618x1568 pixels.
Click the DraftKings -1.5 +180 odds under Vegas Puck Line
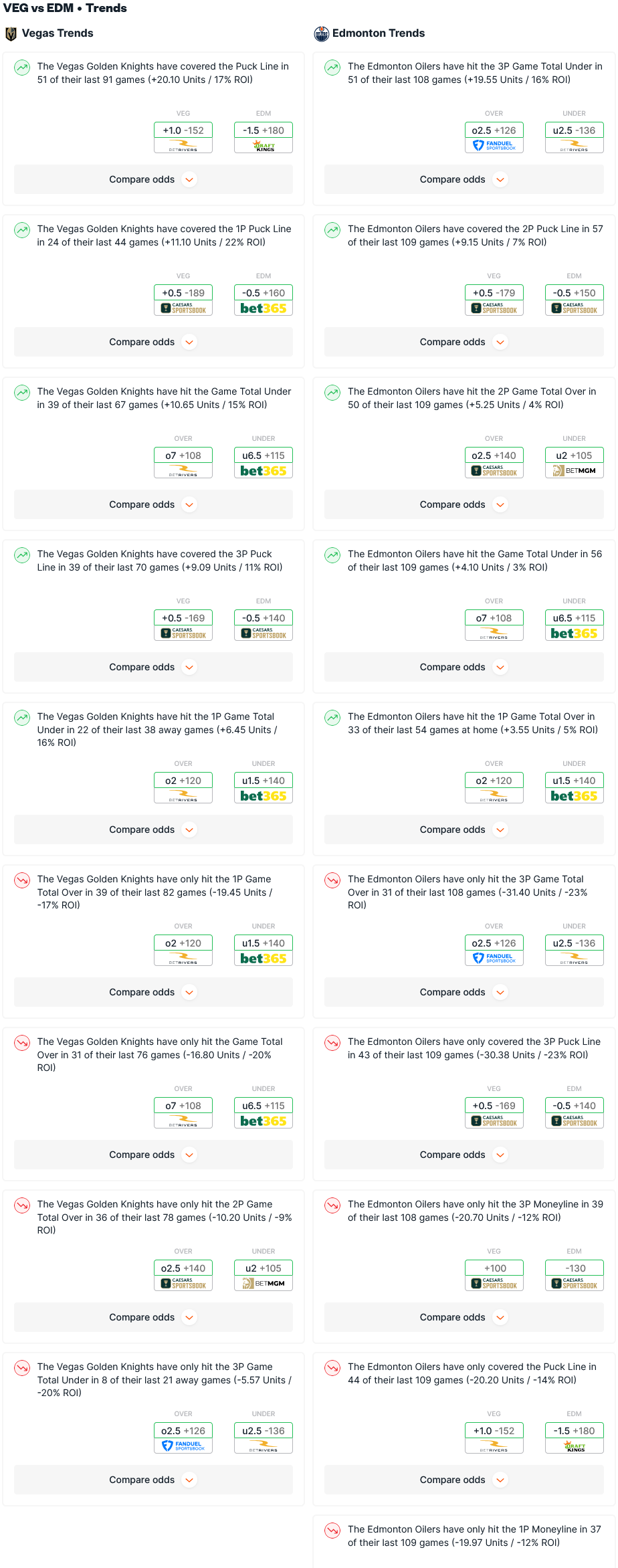[x=264, y=137]
